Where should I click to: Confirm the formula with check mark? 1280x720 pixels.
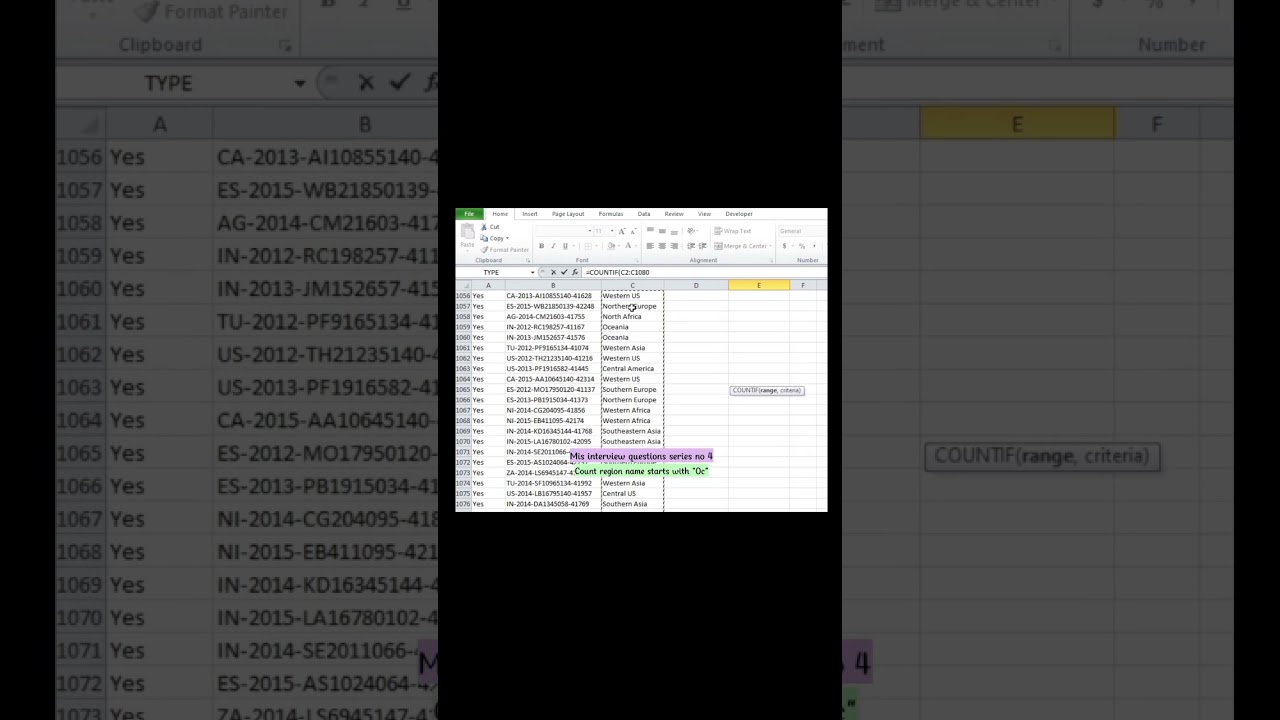coord(564,272)
